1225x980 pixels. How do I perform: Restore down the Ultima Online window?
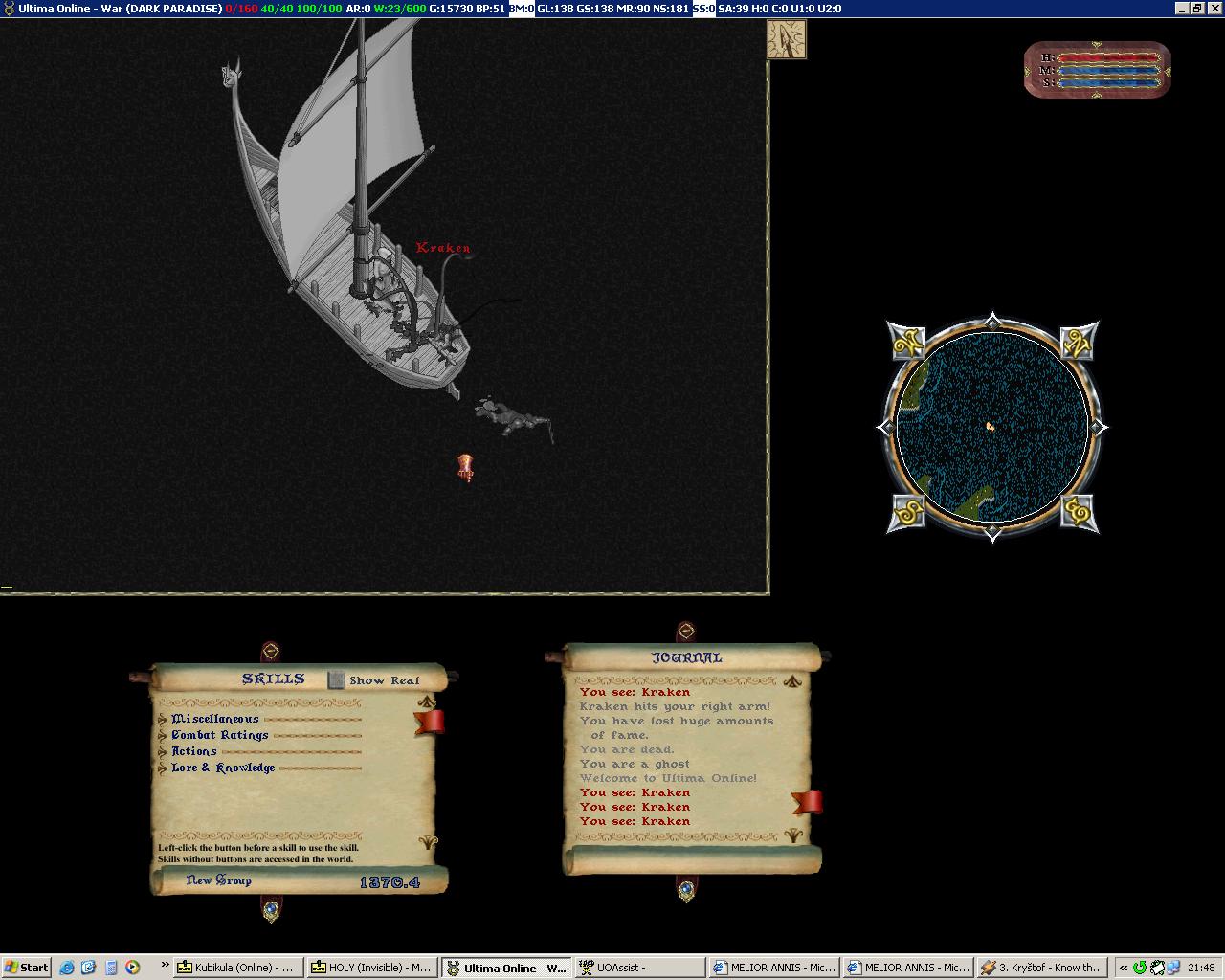(1196, 9)
